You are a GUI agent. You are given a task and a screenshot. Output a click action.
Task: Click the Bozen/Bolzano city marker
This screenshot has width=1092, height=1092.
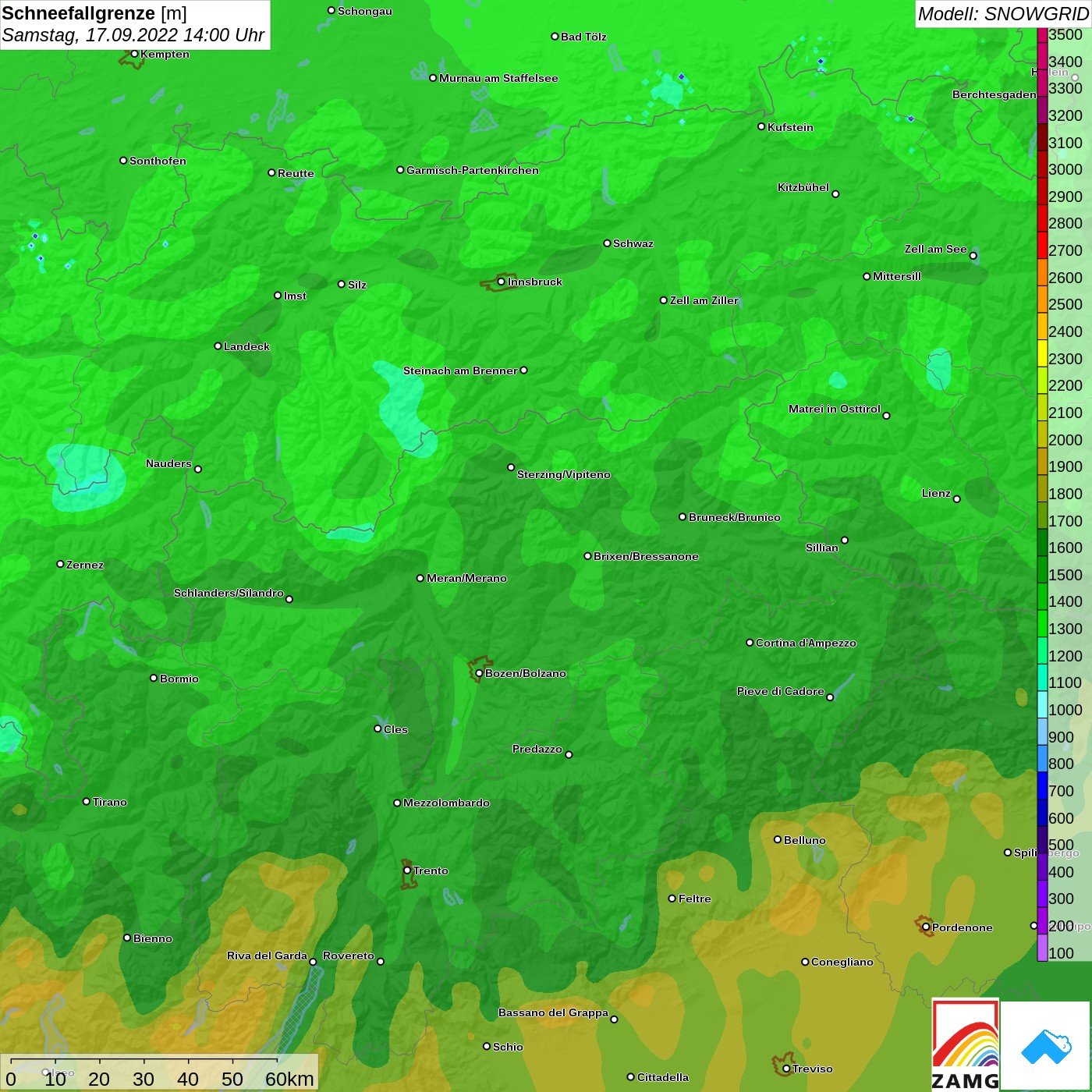[479, 673]
